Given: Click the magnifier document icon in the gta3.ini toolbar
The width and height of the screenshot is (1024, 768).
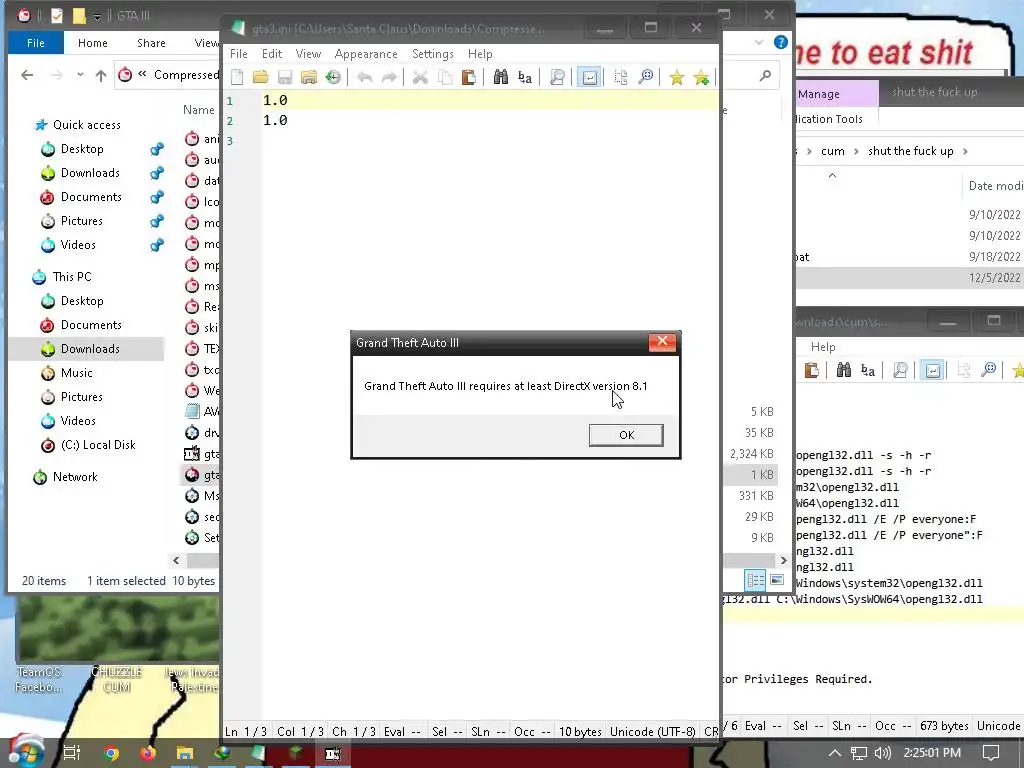Looking at the screenshot, I should 557,78.
